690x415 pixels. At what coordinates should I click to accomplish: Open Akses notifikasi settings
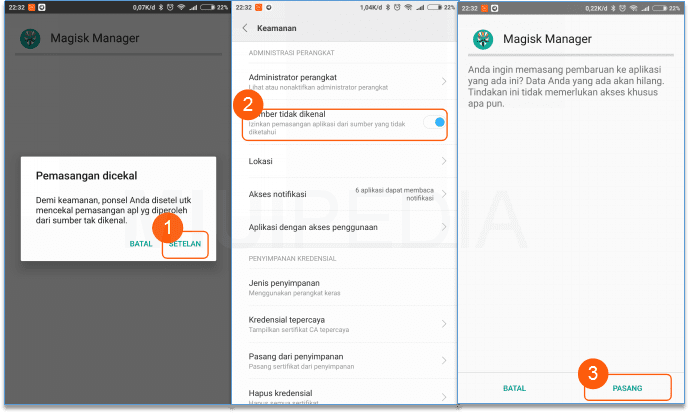point(345,194)
